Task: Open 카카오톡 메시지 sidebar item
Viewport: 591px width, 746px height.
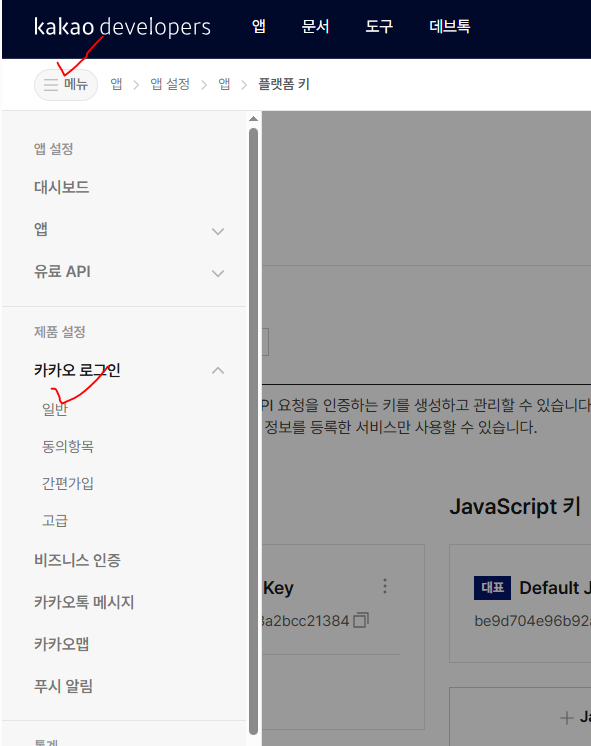Action: [x=84, y=602]
